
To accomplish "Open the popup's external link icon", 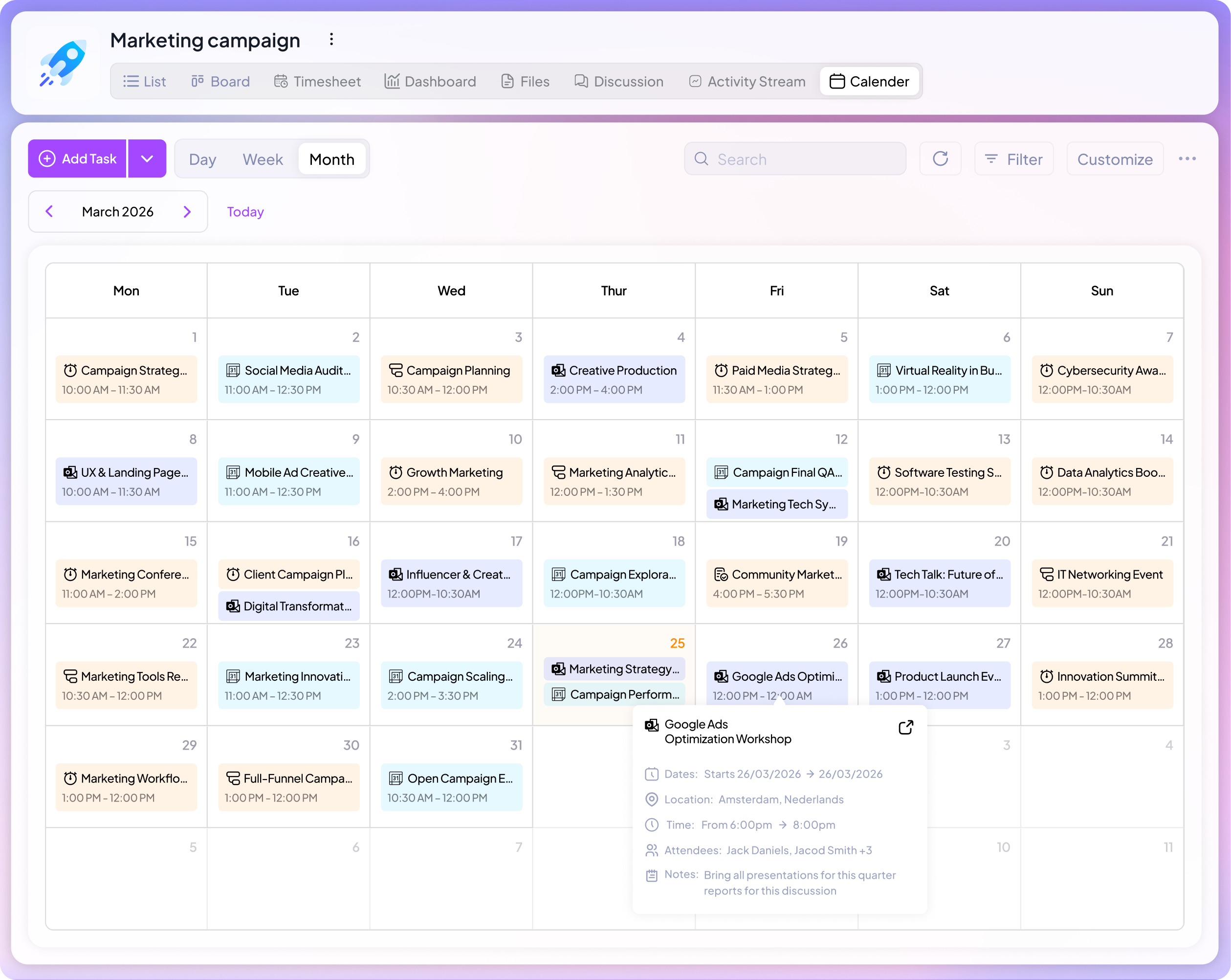I will [x=906, y=727].
